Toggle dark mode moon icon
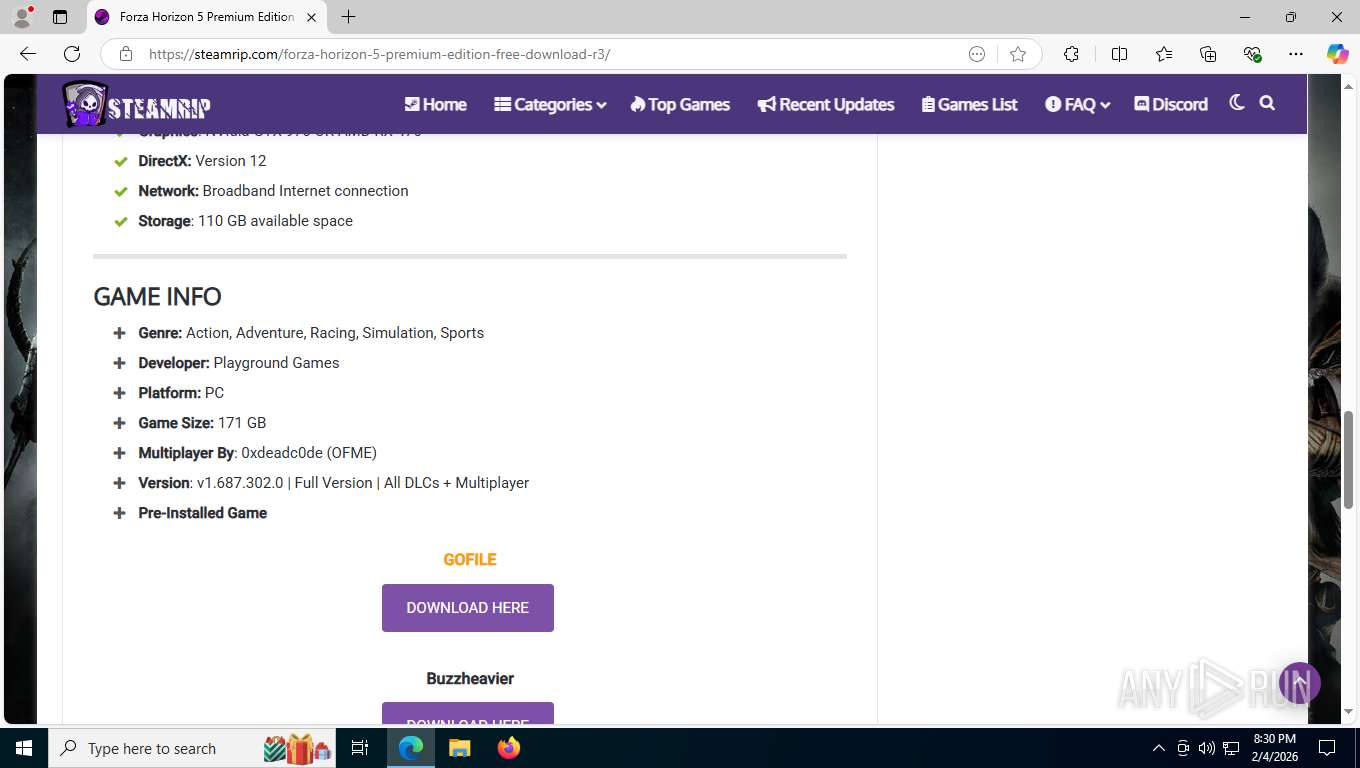 pos(1237,102)
